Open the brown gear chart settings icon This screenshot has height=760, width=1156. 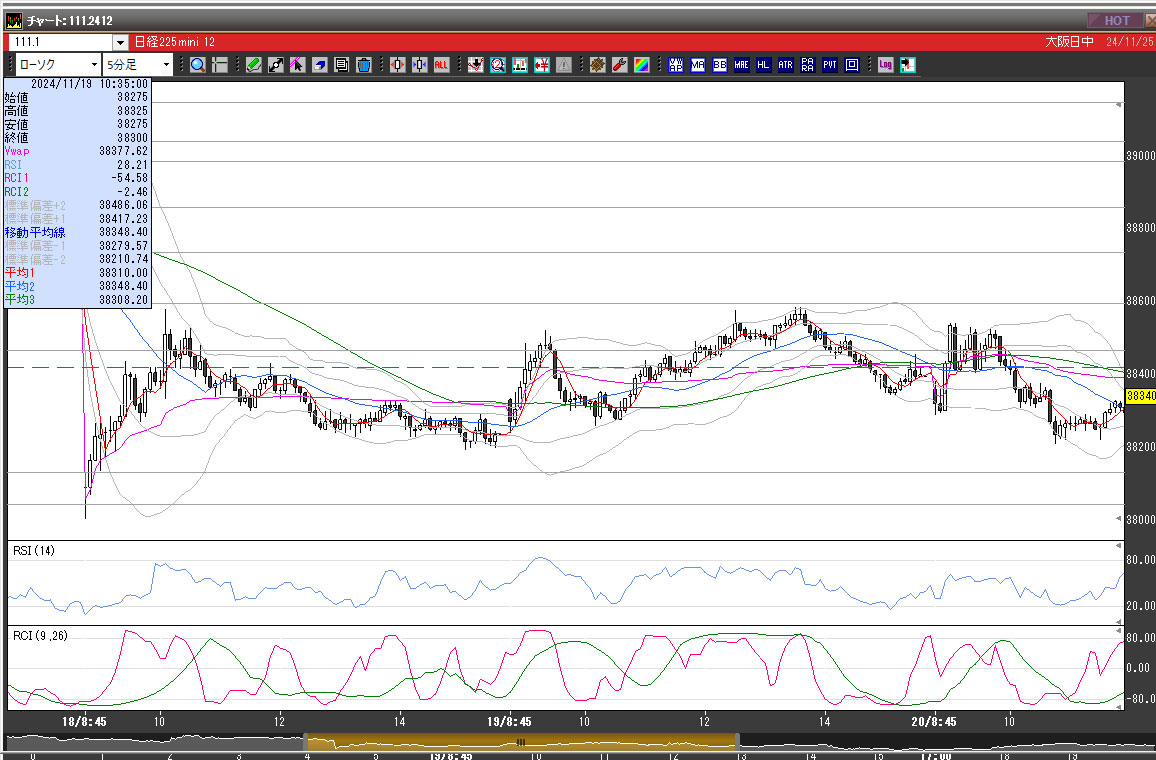(x=597, y=65)
